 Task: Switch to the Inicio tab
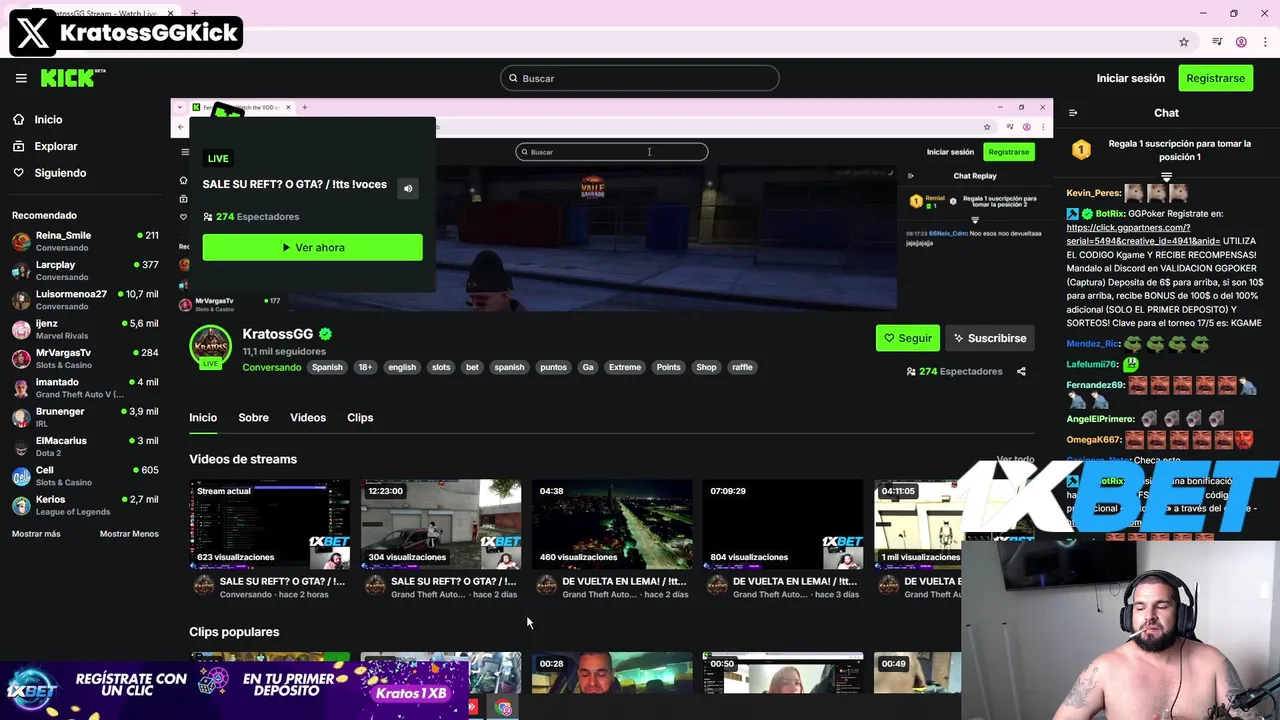tap(203, 418)
